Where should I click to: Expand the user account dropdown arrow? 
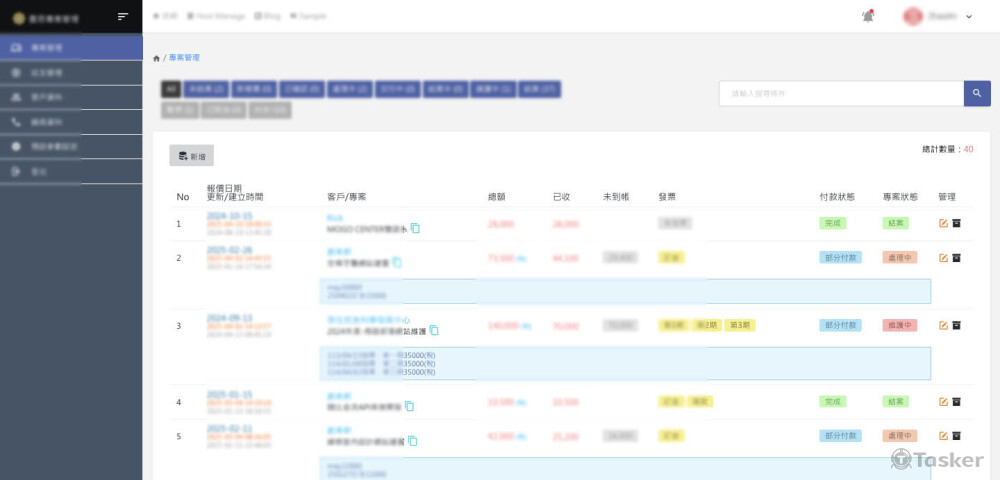[x=969, y=17]
